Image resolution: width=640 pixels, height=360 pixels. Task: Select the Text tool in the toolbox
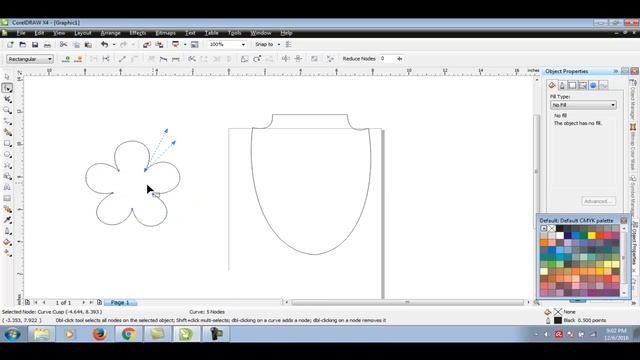tap(7, 187)
